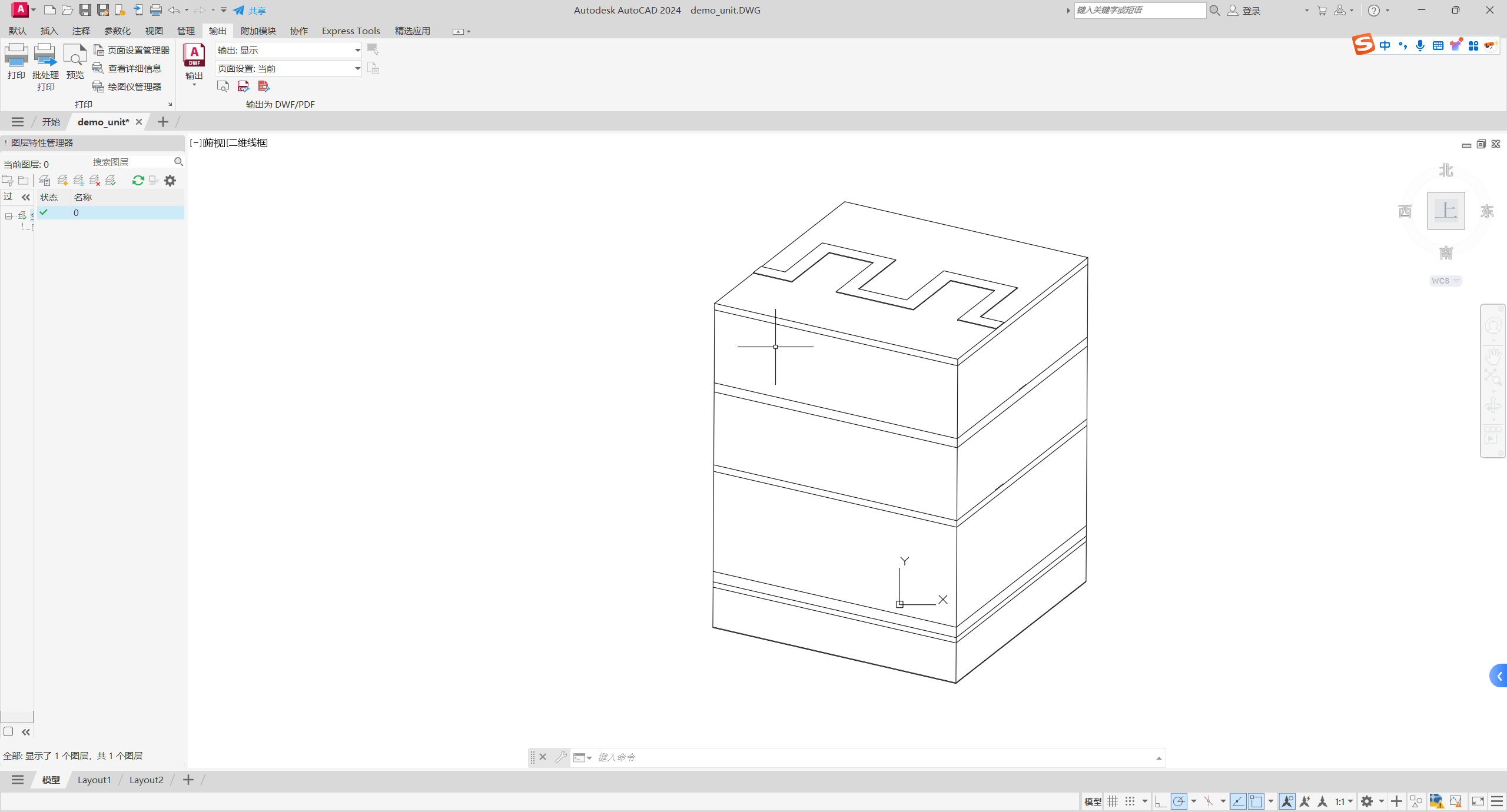
Task: Toggle ortho mode in status bar
Action: coord(1160,801)
